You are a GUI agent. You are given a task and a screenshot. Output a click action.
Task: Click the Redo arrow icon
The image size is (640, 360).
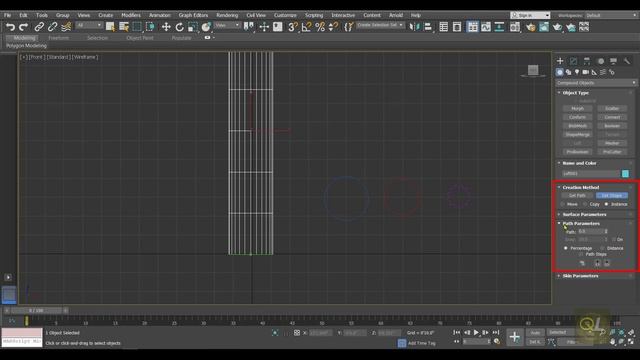coord(23,27)
